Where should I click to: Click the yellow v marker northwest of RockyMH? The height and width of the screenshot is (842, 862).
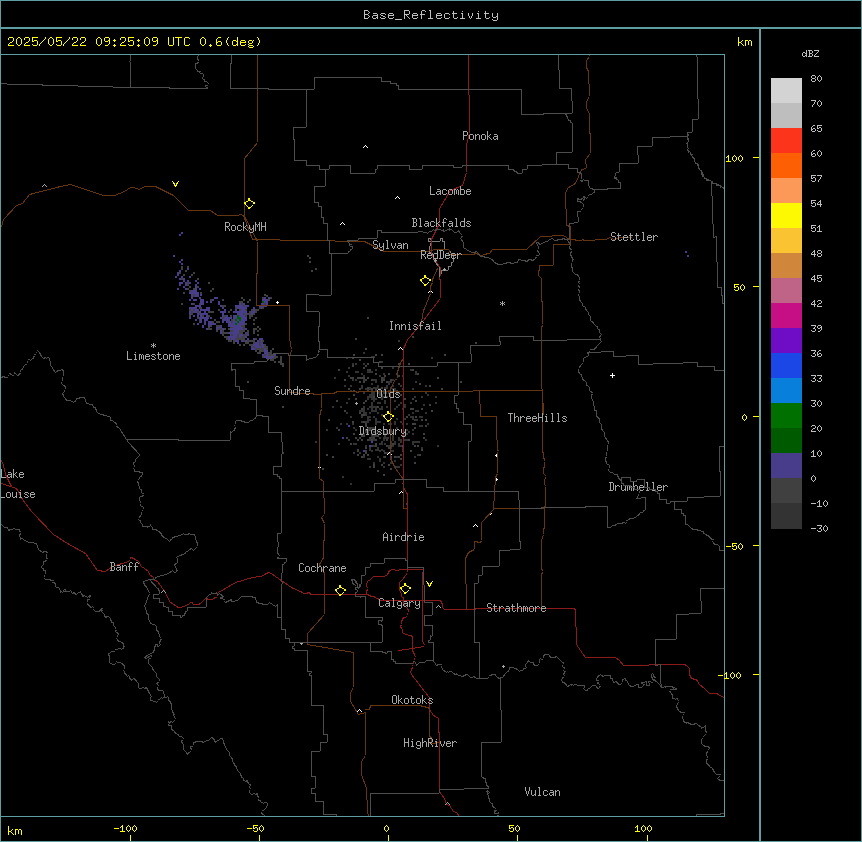[x=175, y=184]
